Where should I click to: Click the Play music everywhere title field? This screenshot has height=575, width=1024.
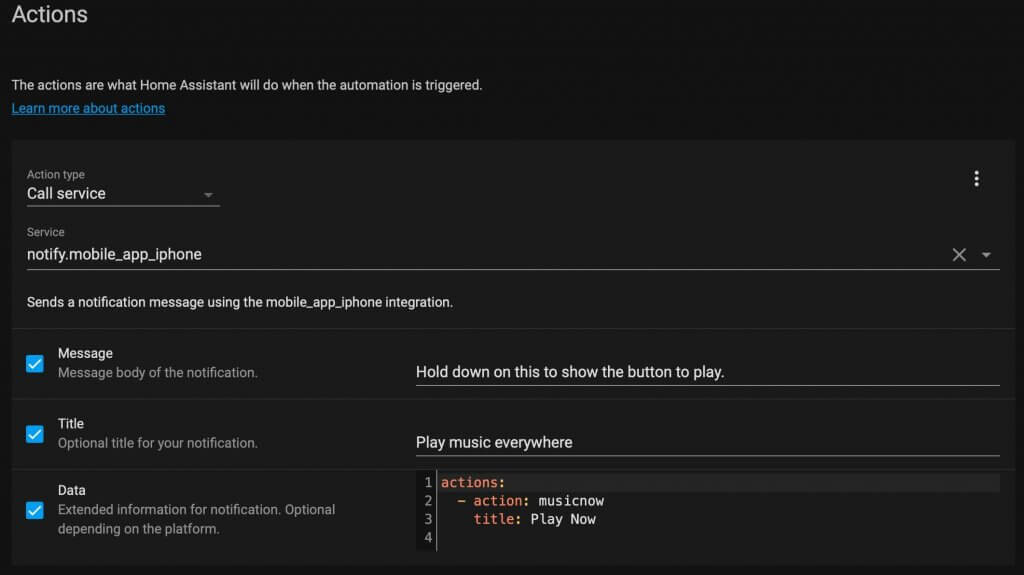tap(707, 442)
